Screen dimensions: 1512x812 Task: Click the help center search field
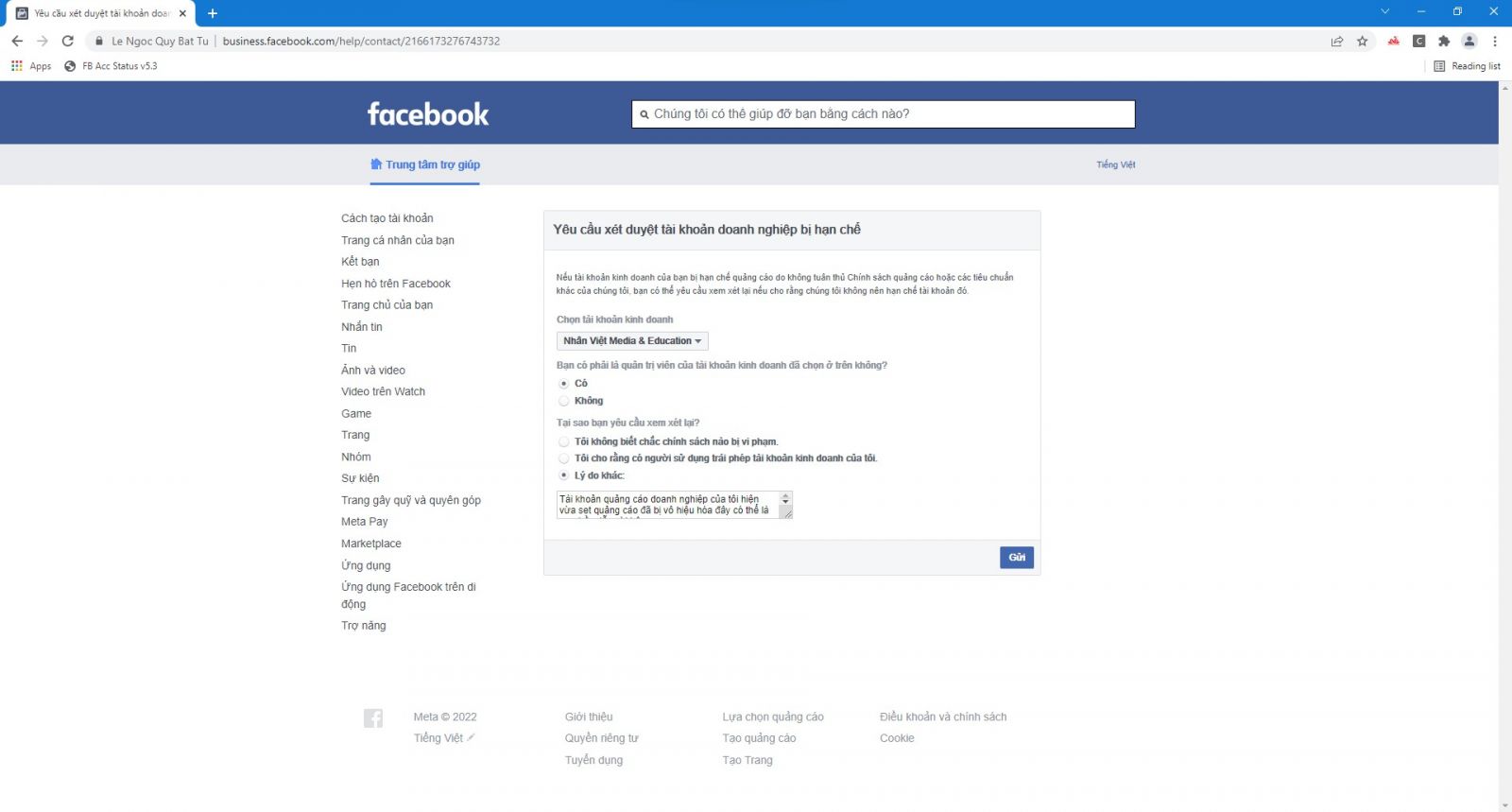click(884, 114)
